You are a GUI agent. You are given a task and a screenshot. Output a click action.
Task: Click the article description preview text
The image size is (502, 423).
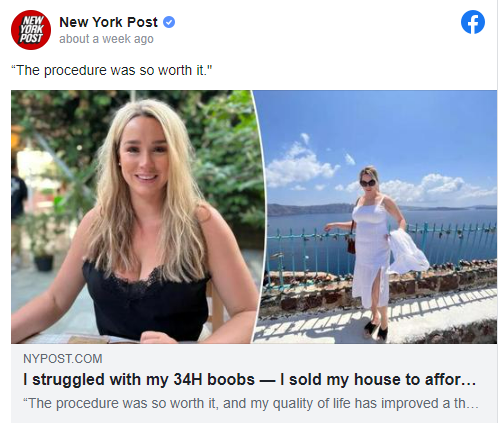click(x=251, y=403)
